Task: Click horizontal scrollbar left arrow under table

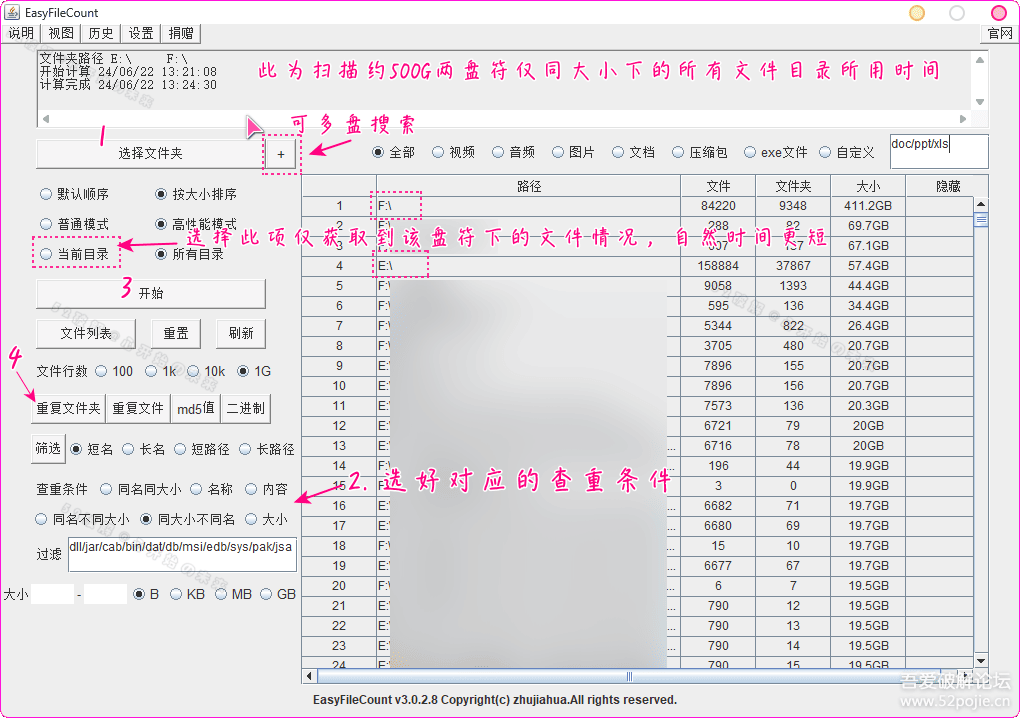Action: 309,676
